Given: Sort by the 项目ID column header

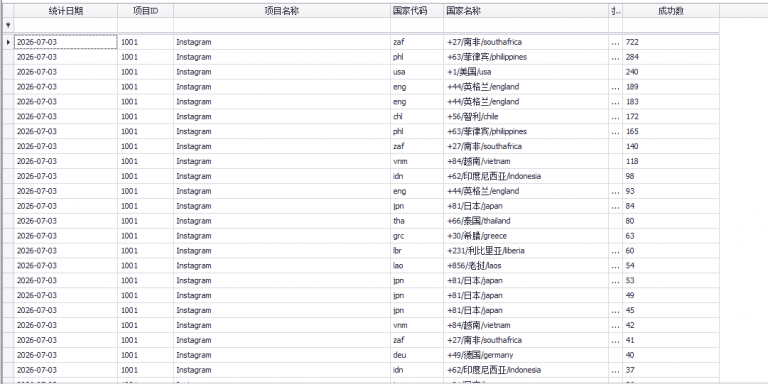Looking at the screenshot, I should [145, 11].
